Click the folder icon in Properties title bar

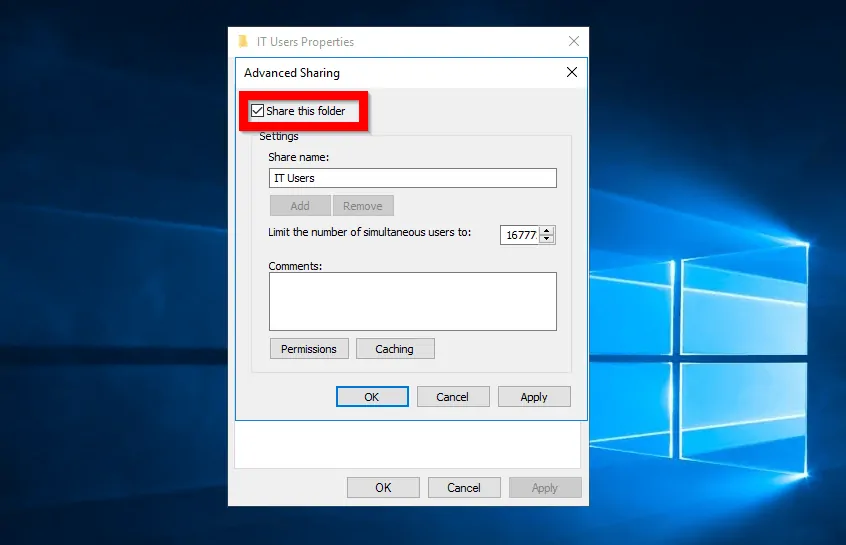coord(243,42)
